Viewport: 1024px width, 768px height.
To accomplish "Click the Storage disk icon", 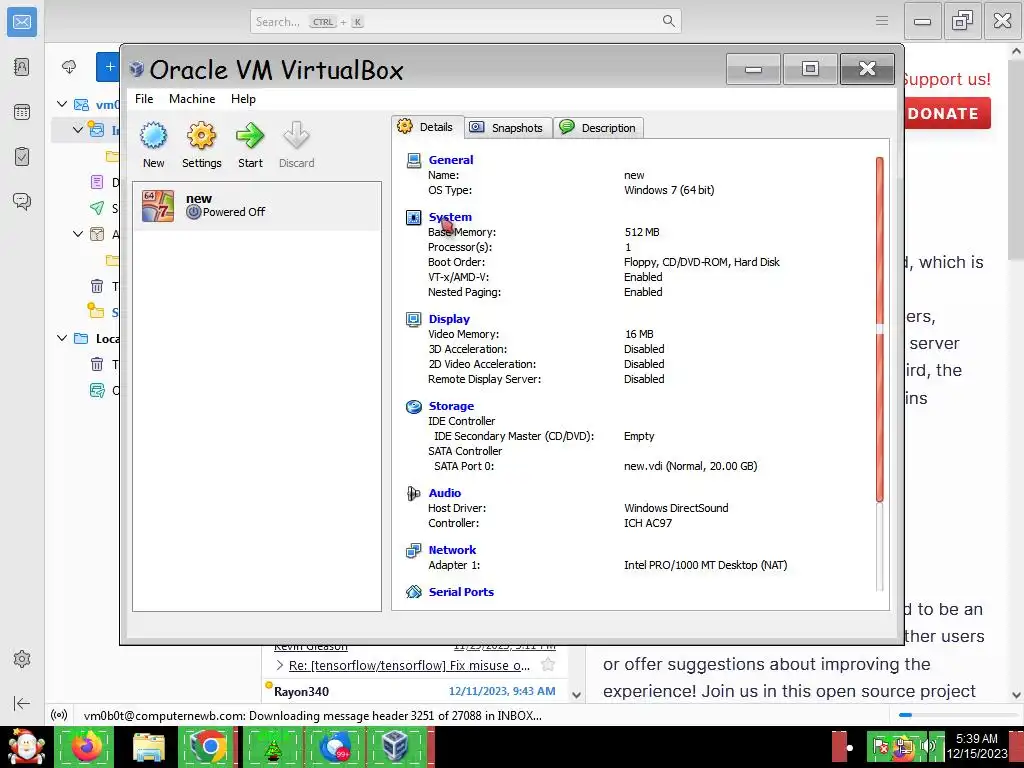I will [413, 406].
